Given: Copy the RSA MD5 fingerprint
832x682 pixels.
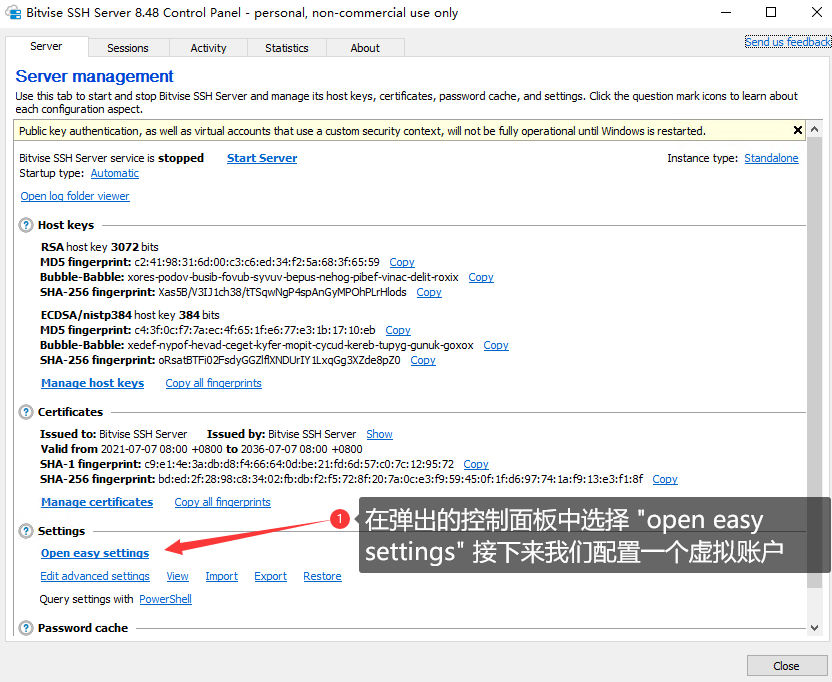Looking at the screenshot, I should (402, 262).
